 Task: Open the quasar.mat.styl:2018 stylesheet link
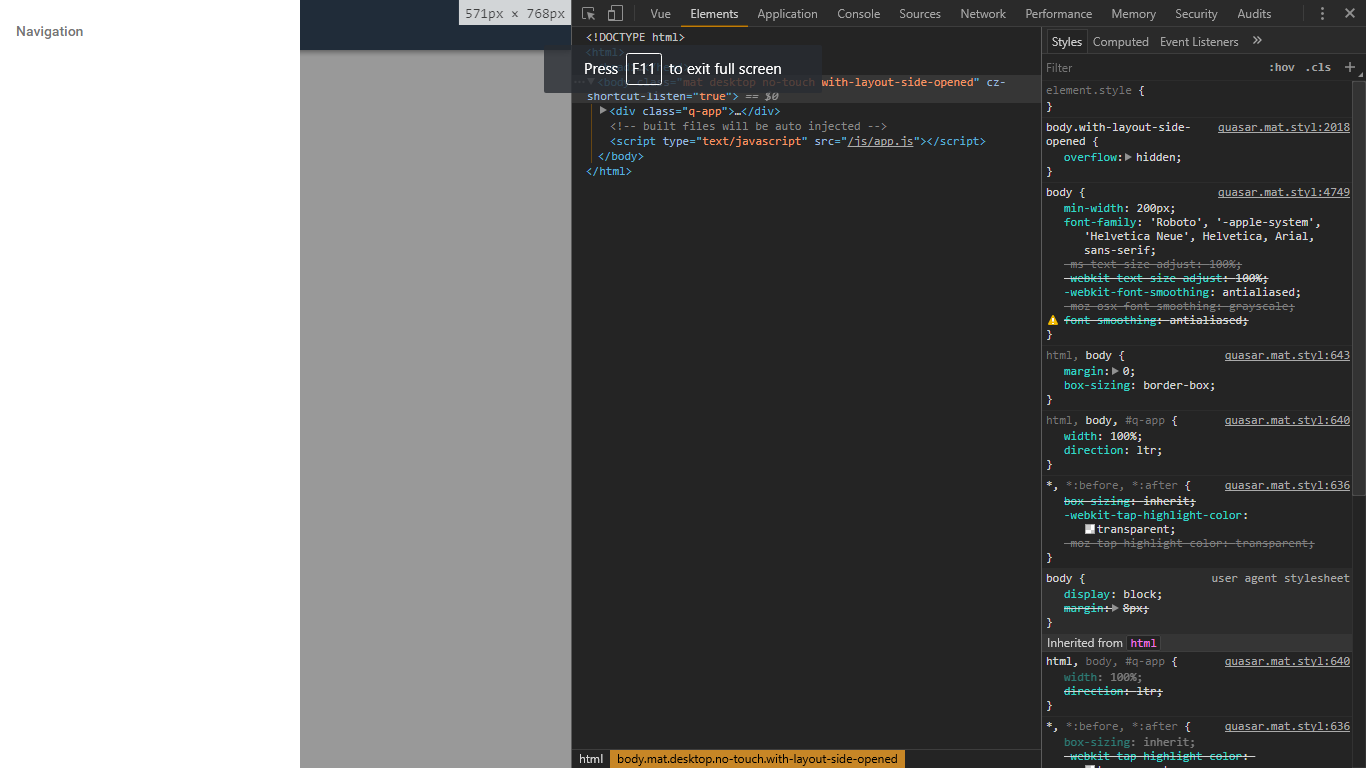pyautogui.click(x=1283, y=127)
